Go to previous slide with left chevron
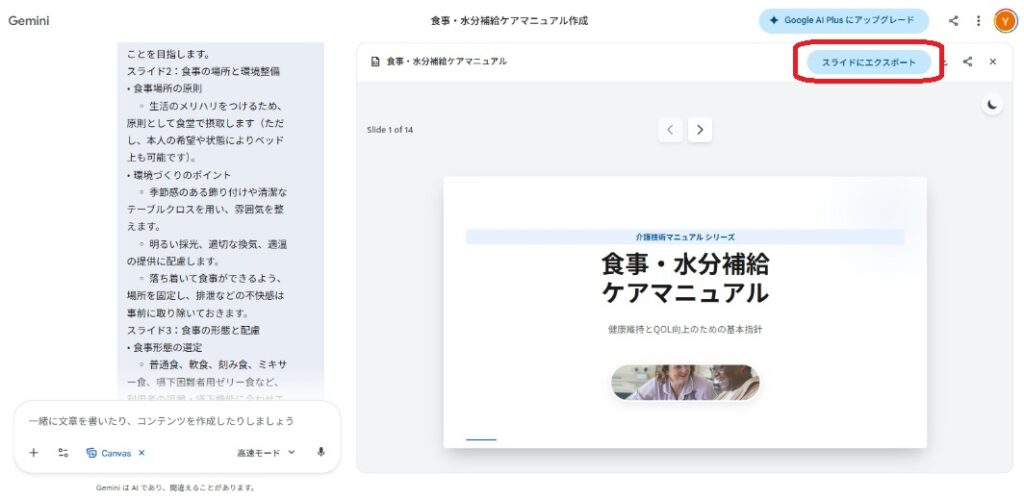 coord(671,129)
